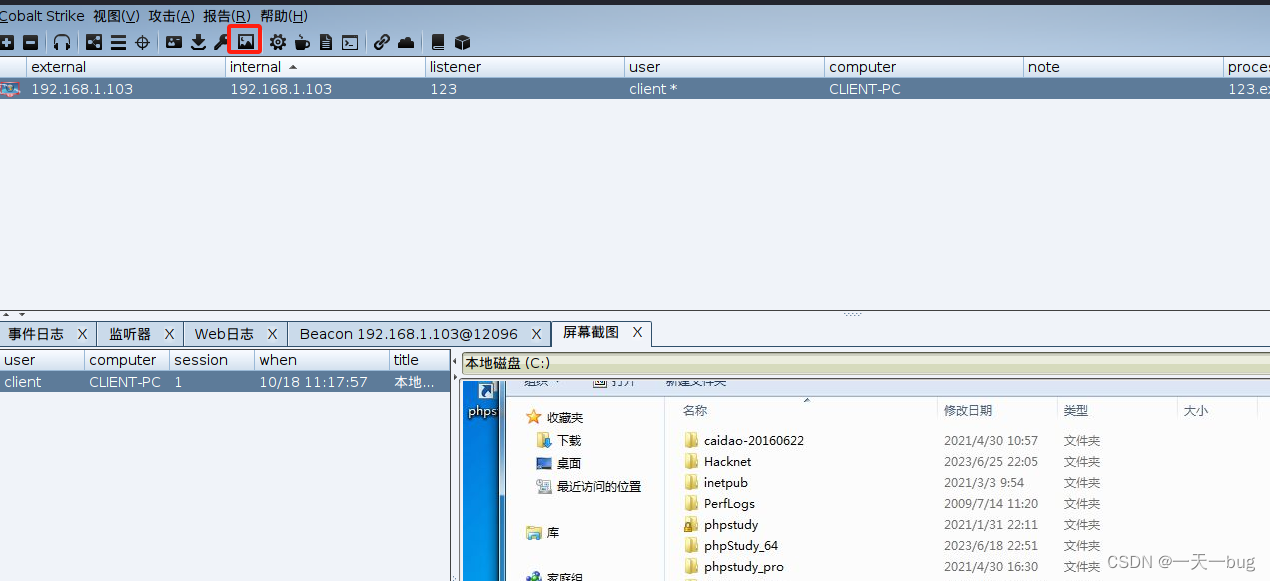Switch to the 事件日志 tab

click(x=36, y=334)
